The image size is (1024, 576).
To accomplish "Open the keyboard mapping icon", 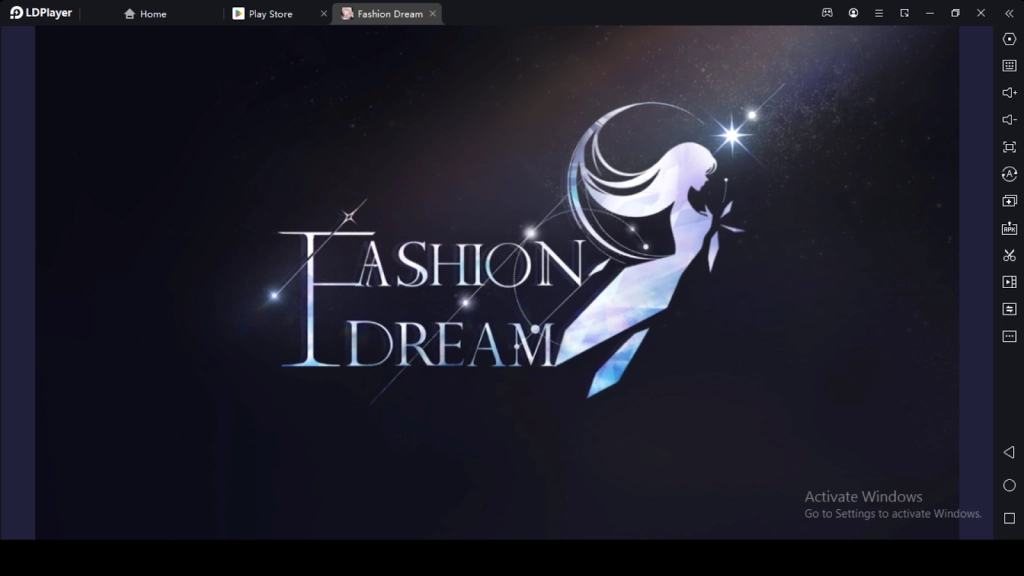I will point(1009,66).
